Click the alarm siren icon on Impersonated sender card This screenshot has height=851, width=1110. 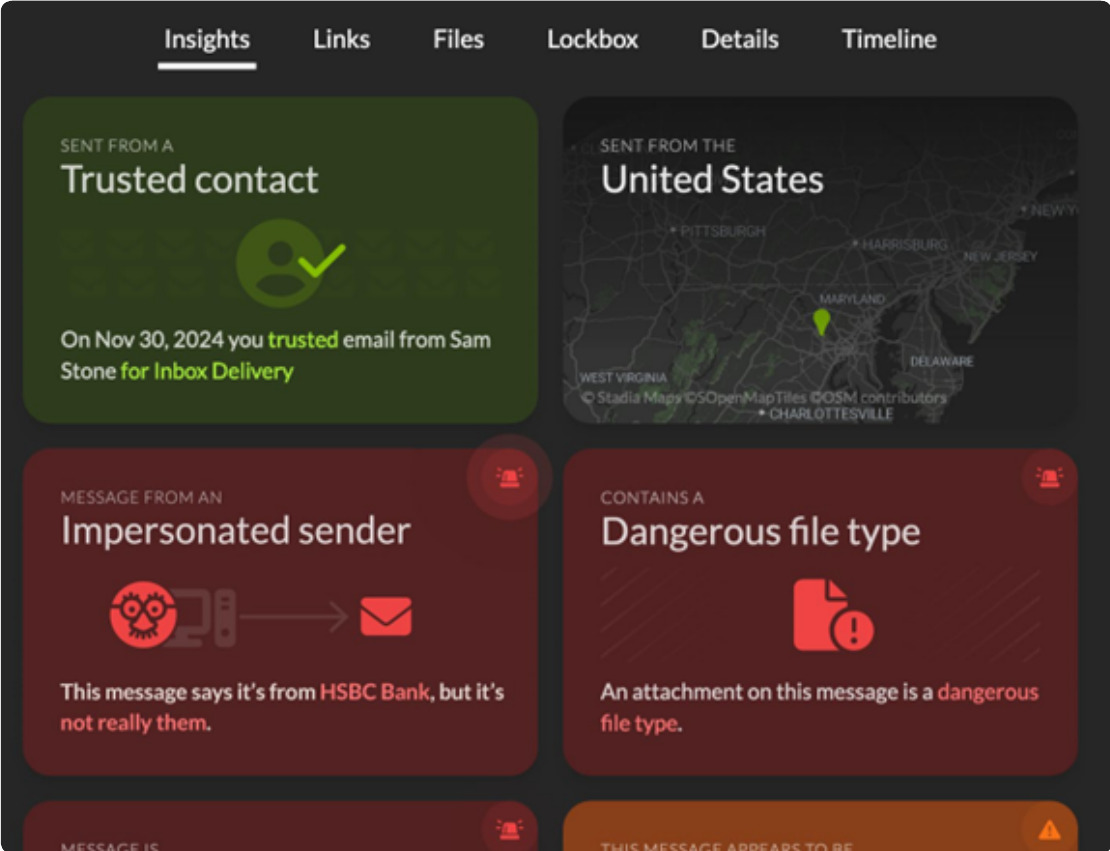coord(509,477)
